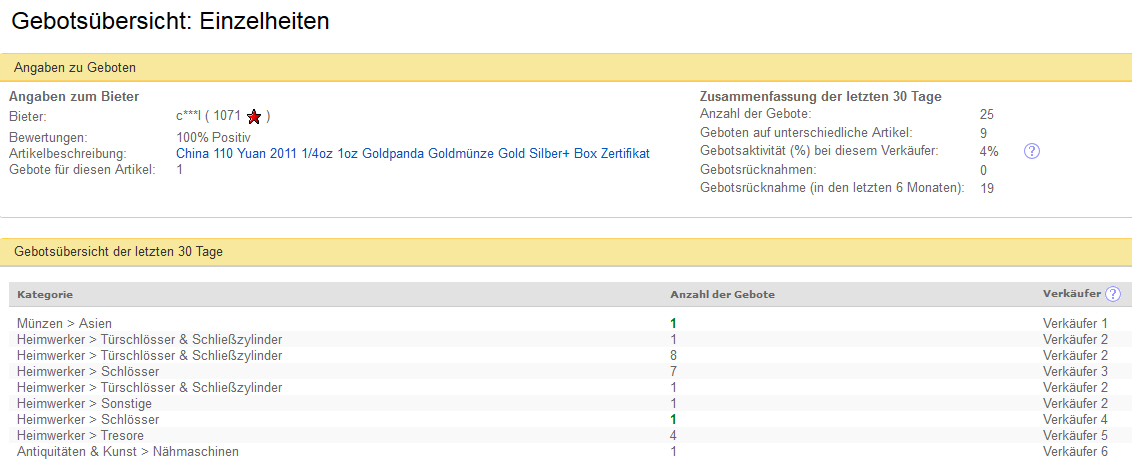
Task: Click the red feedback star icon
Action: [x=254, y=116]
